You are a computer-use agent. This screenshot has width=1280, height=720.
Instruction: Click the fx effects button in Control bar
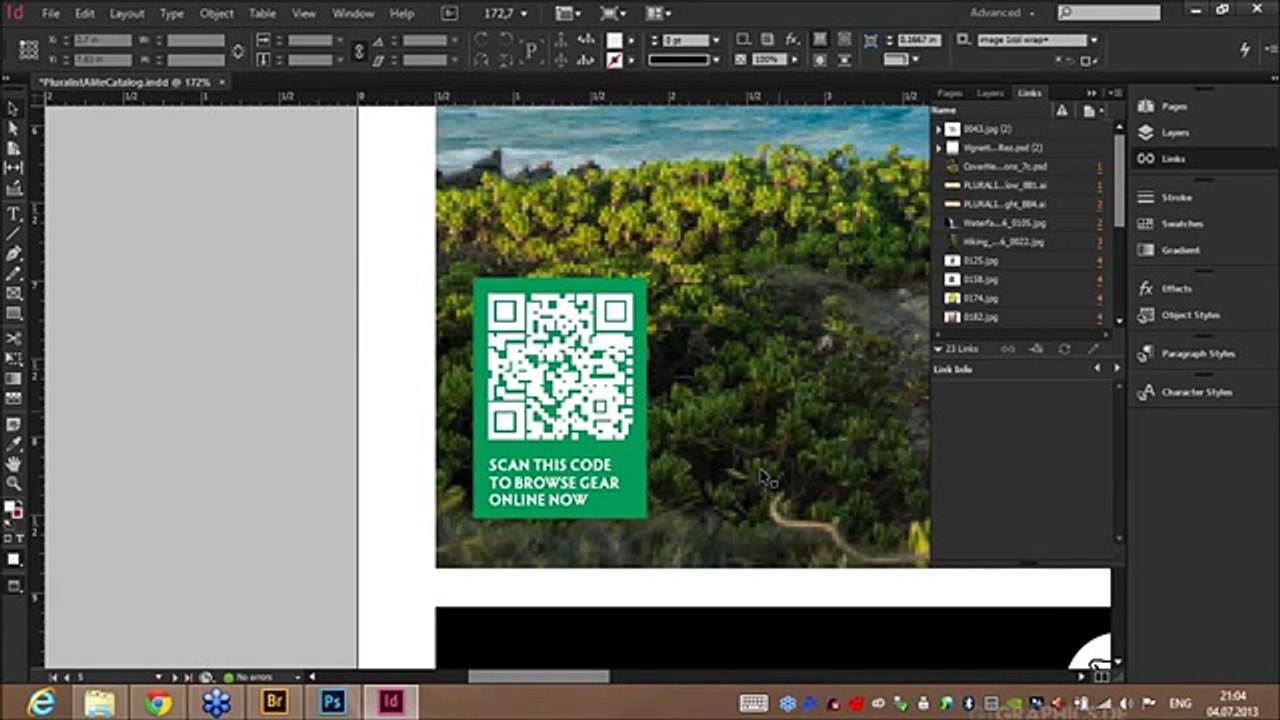(792, 39)
